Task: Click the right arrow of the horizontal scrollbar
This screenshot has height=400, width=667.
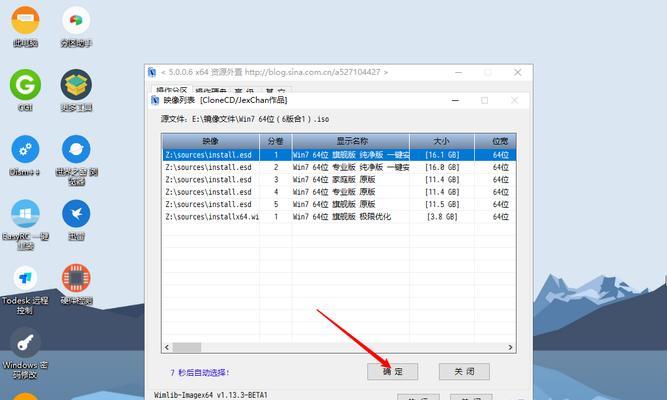Action: pyautogui.click(x=510, y=348)
